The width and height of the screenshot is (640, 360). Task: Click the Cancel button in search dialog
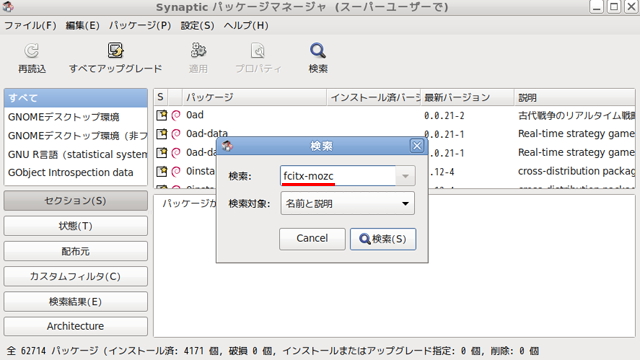(x=312, y=239)
